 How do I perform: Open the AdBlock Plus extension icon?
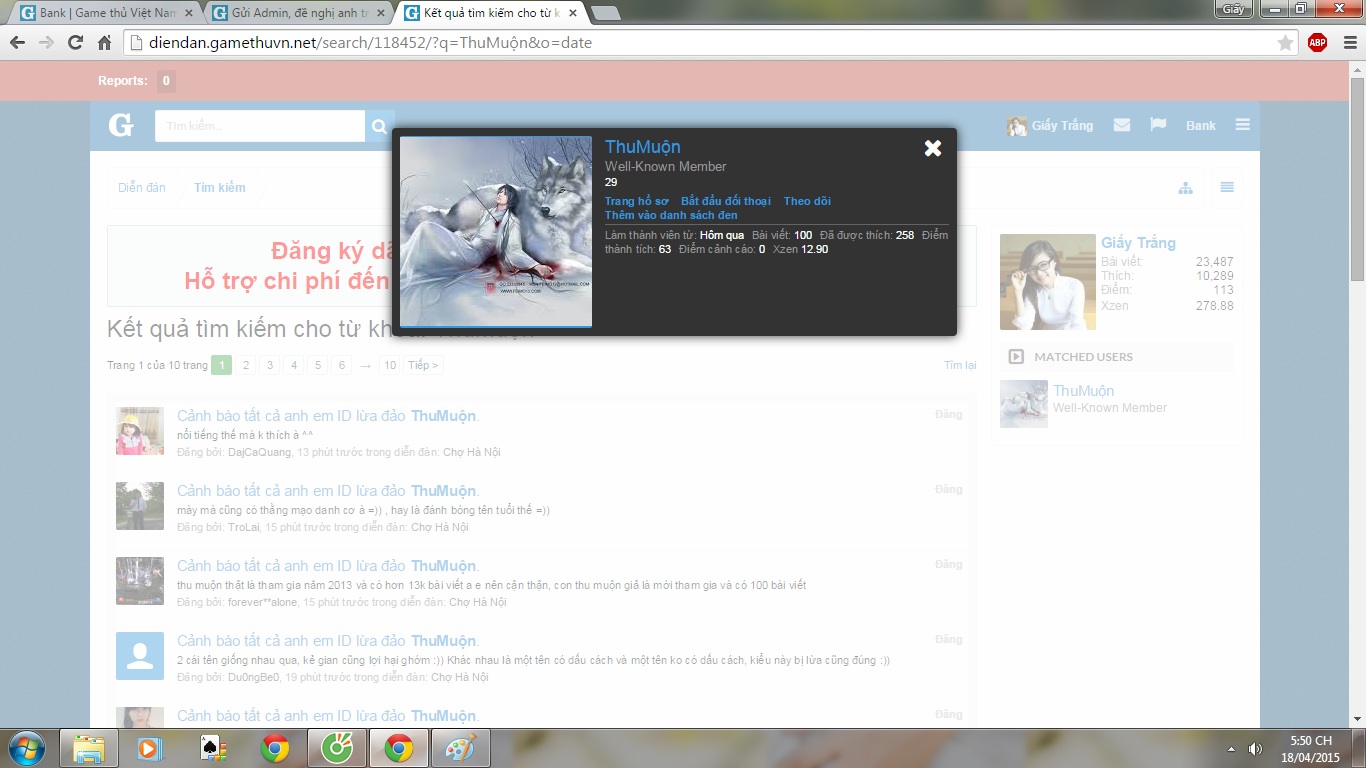1317,42
